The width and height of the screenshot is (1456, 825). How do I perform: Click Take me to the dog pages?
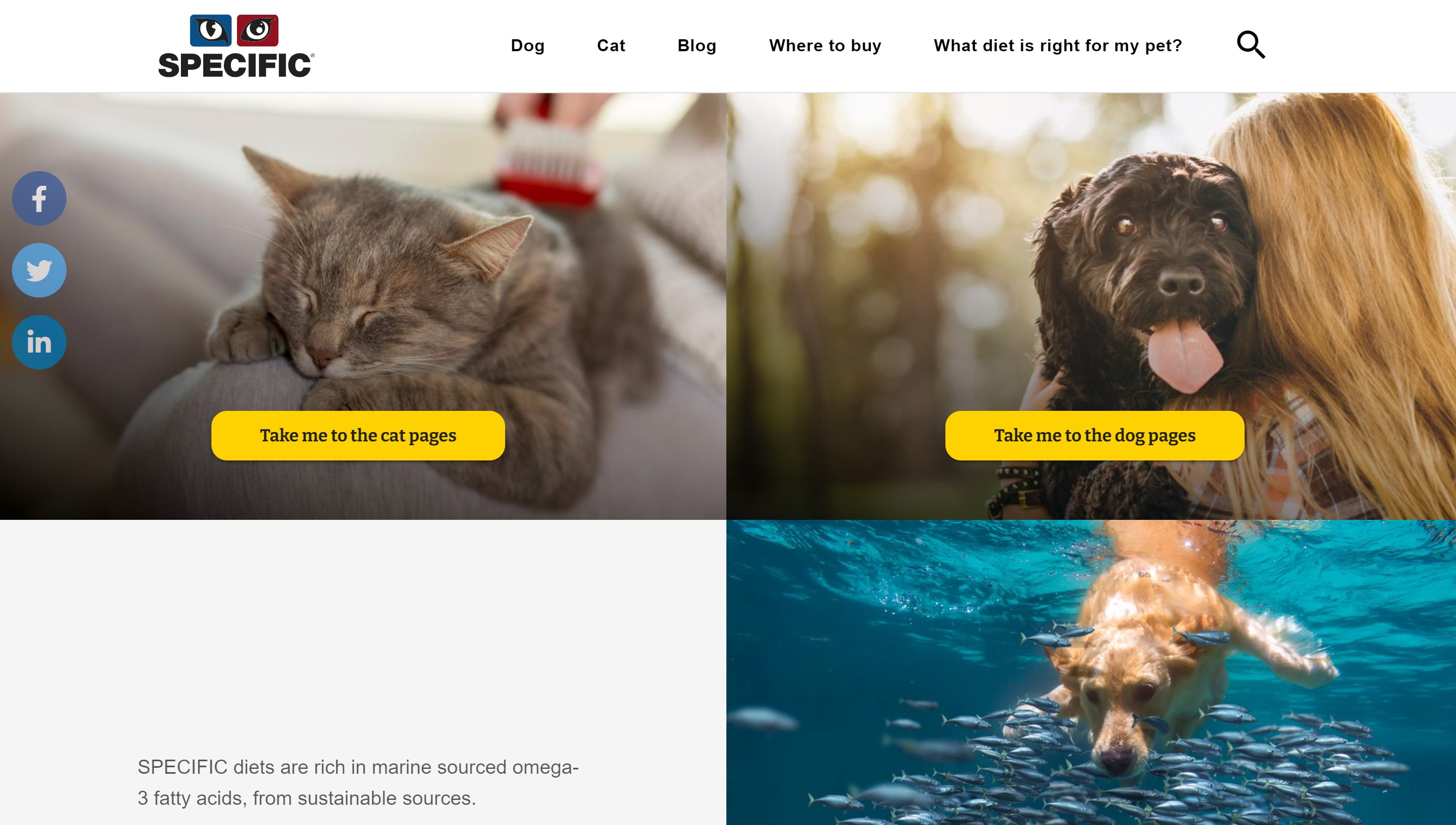[1095, 435]
